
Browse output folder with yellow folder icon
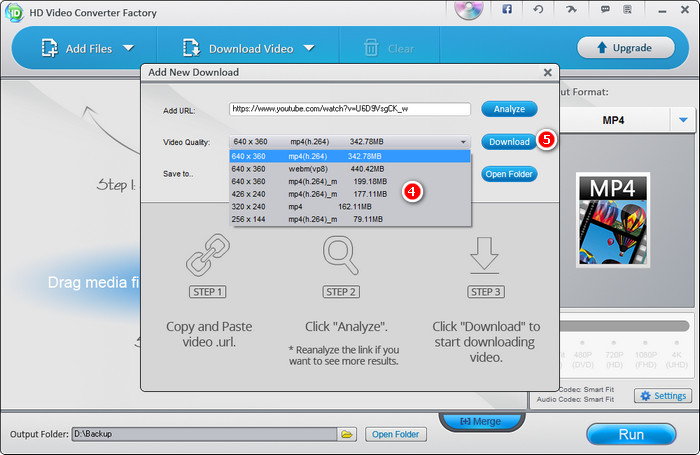[347, 434]
